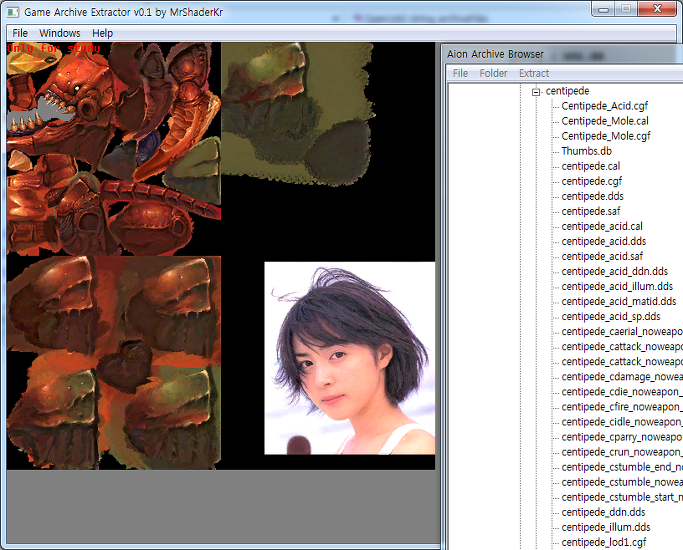This screenshot has width=683, height=550.
Task: Select centipede_ddn.dds file
Action: [x=603, y=512]
